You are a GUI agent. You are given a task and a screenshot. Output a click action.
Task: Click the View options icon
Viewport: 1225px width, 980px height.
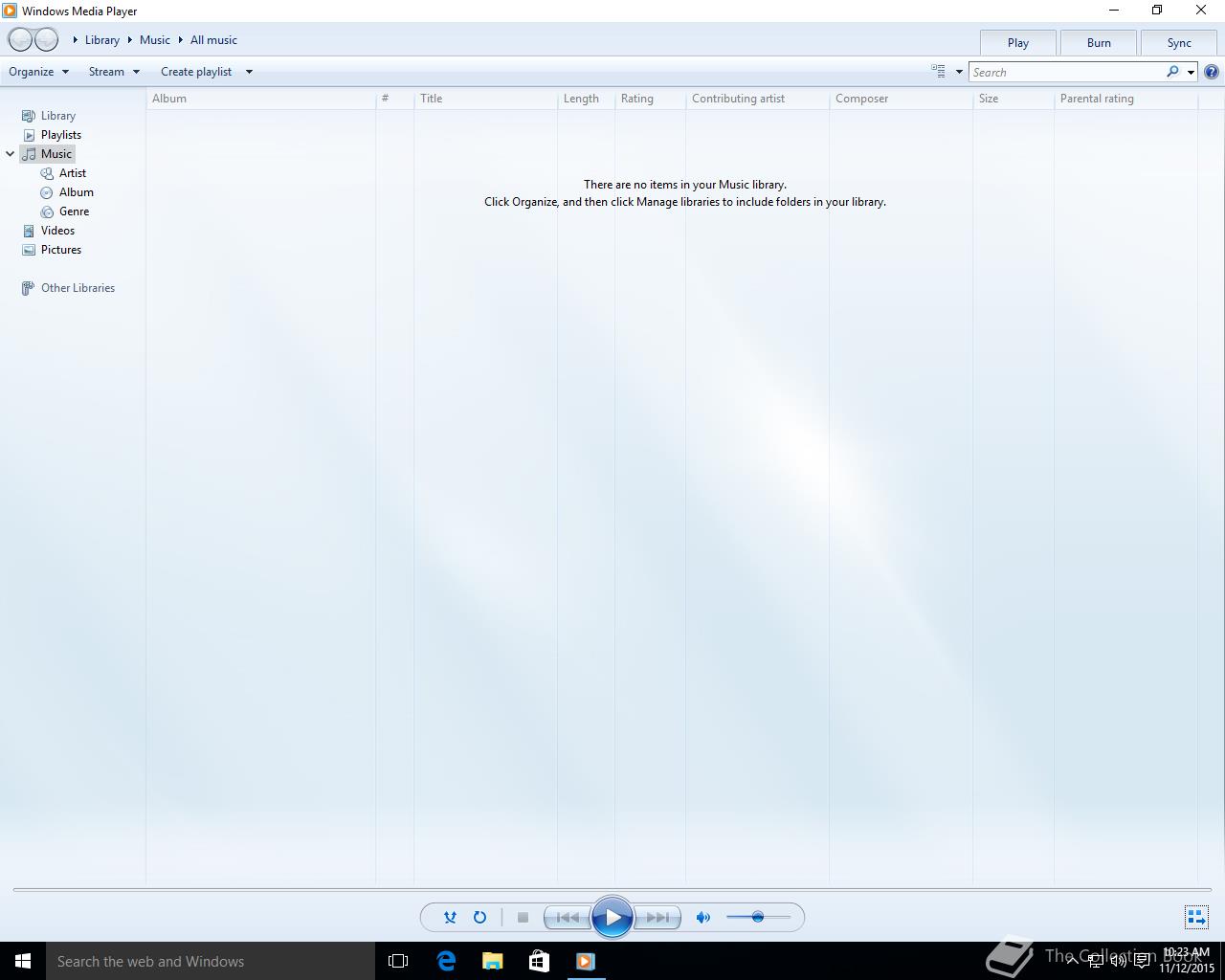click(x=938, y=71)
